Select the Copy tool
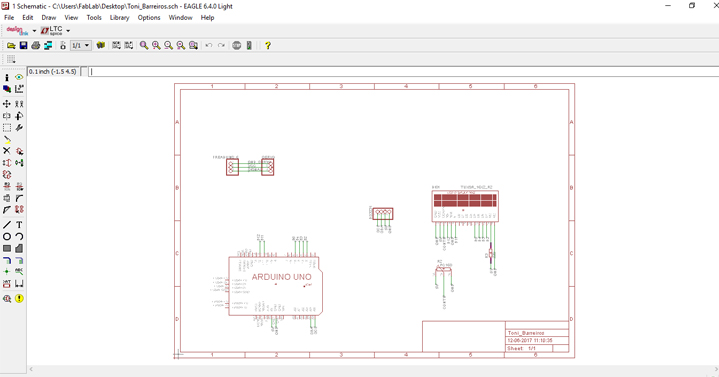The height and width of the screenshot is (377, 719). (19, 104)
